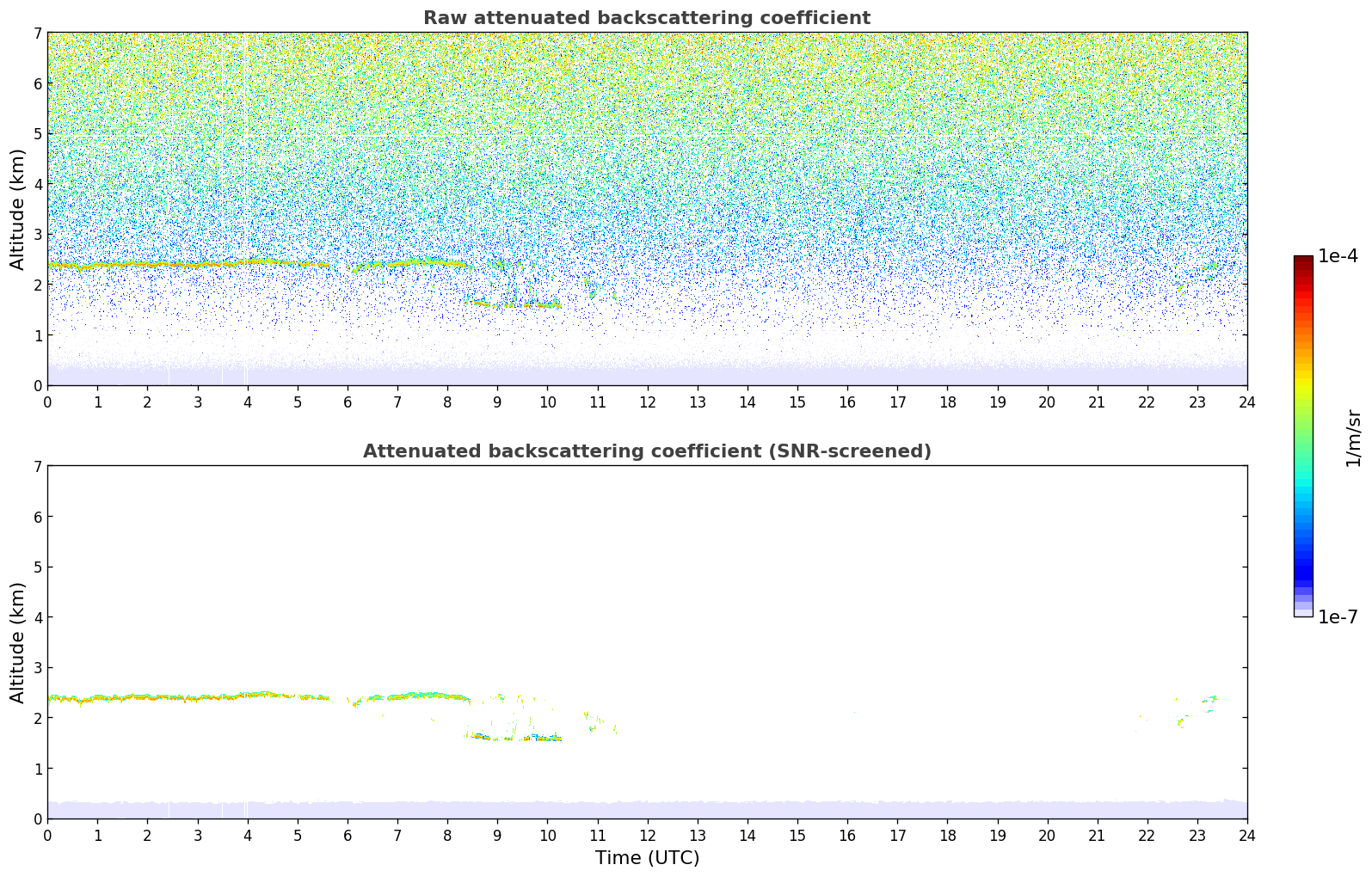Click altitude tick '7' on the upper plot
Image resolution: width=1372 pixels, height=877 pixels.
click(38, 33)
